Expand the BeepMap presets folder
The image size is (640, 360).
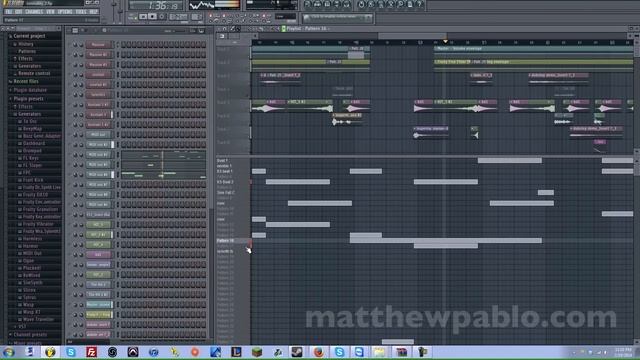[32, 129]
